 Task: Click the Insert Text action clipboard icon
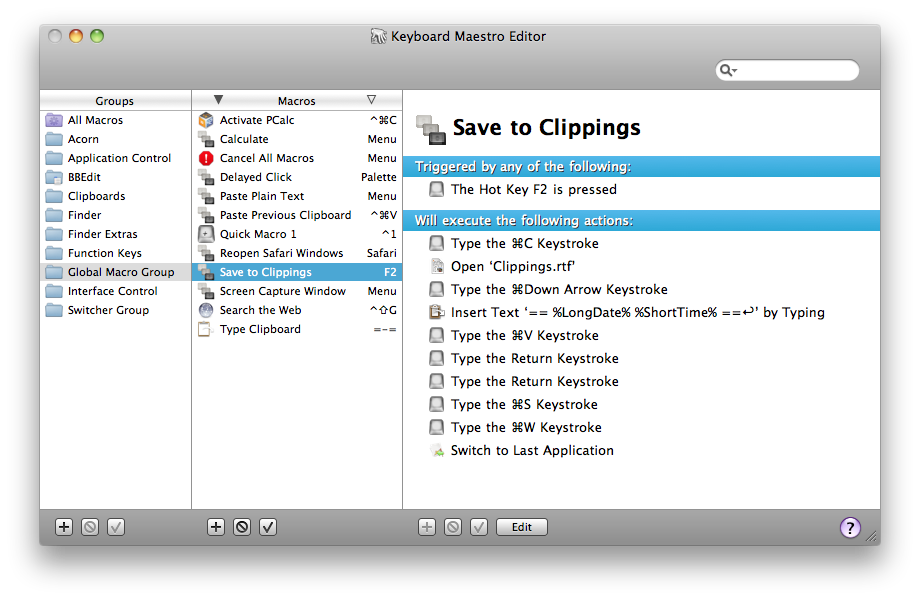[x=437, y=312]
